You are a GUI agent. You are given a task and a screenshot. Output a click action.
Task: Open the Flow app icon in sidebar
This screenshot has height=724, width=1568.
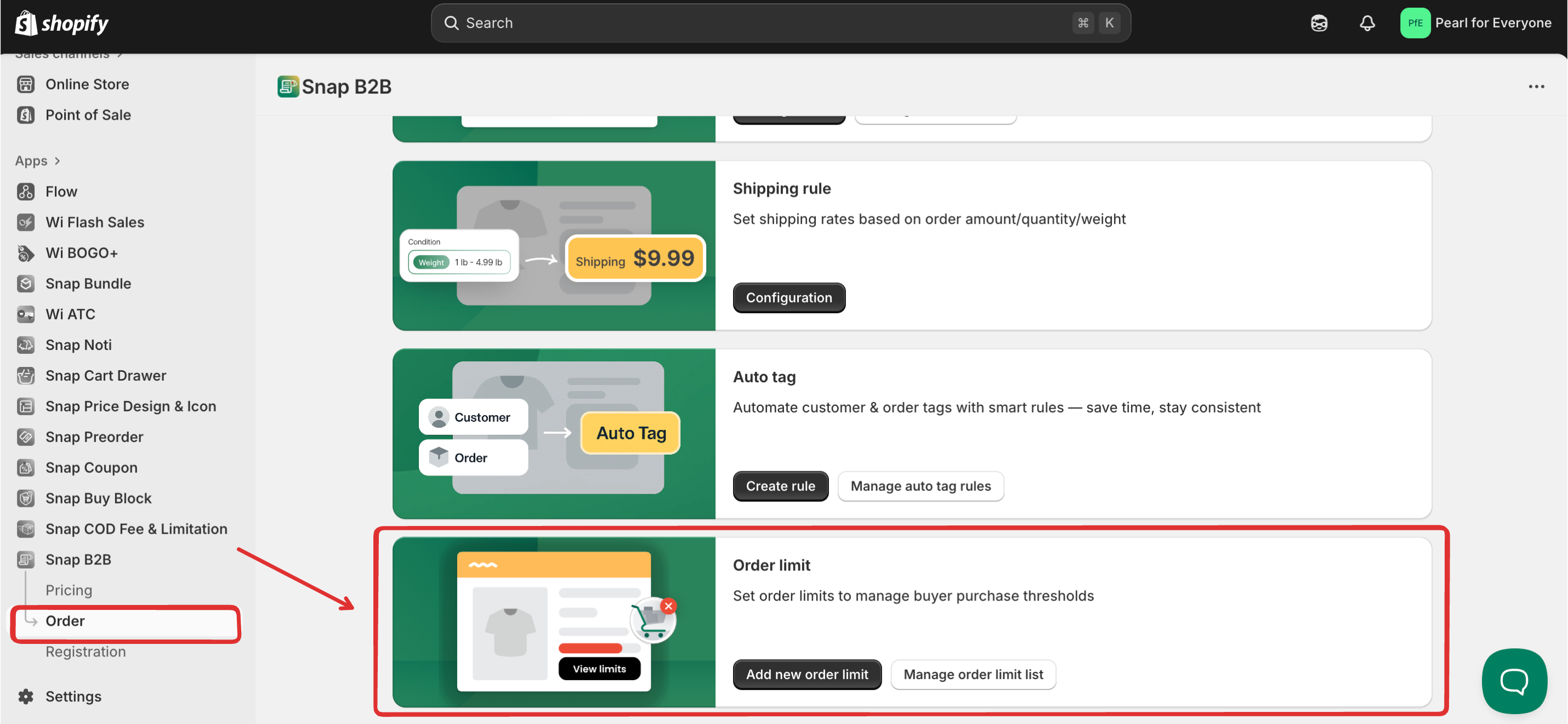point(26,192)
